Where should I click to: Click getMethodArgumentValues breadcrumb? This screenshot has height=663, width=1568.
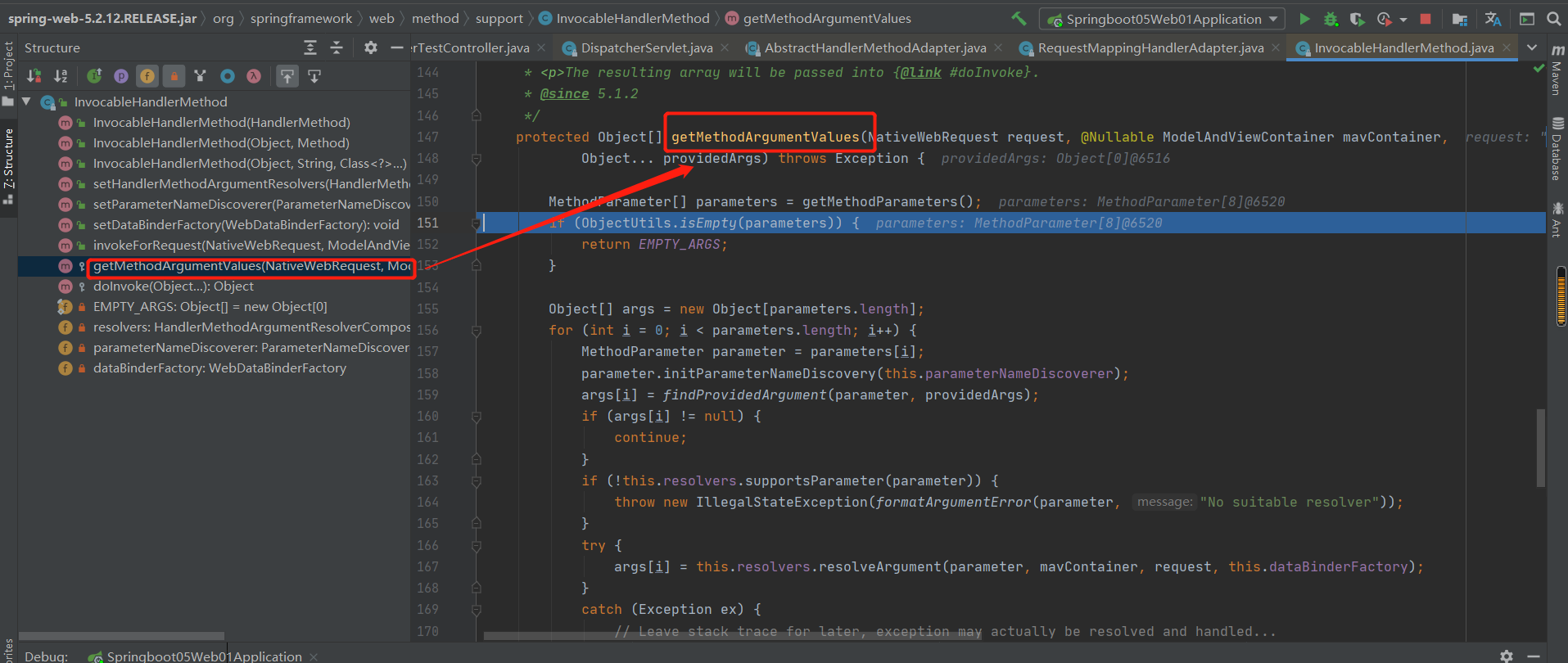(x=827, y=18)
